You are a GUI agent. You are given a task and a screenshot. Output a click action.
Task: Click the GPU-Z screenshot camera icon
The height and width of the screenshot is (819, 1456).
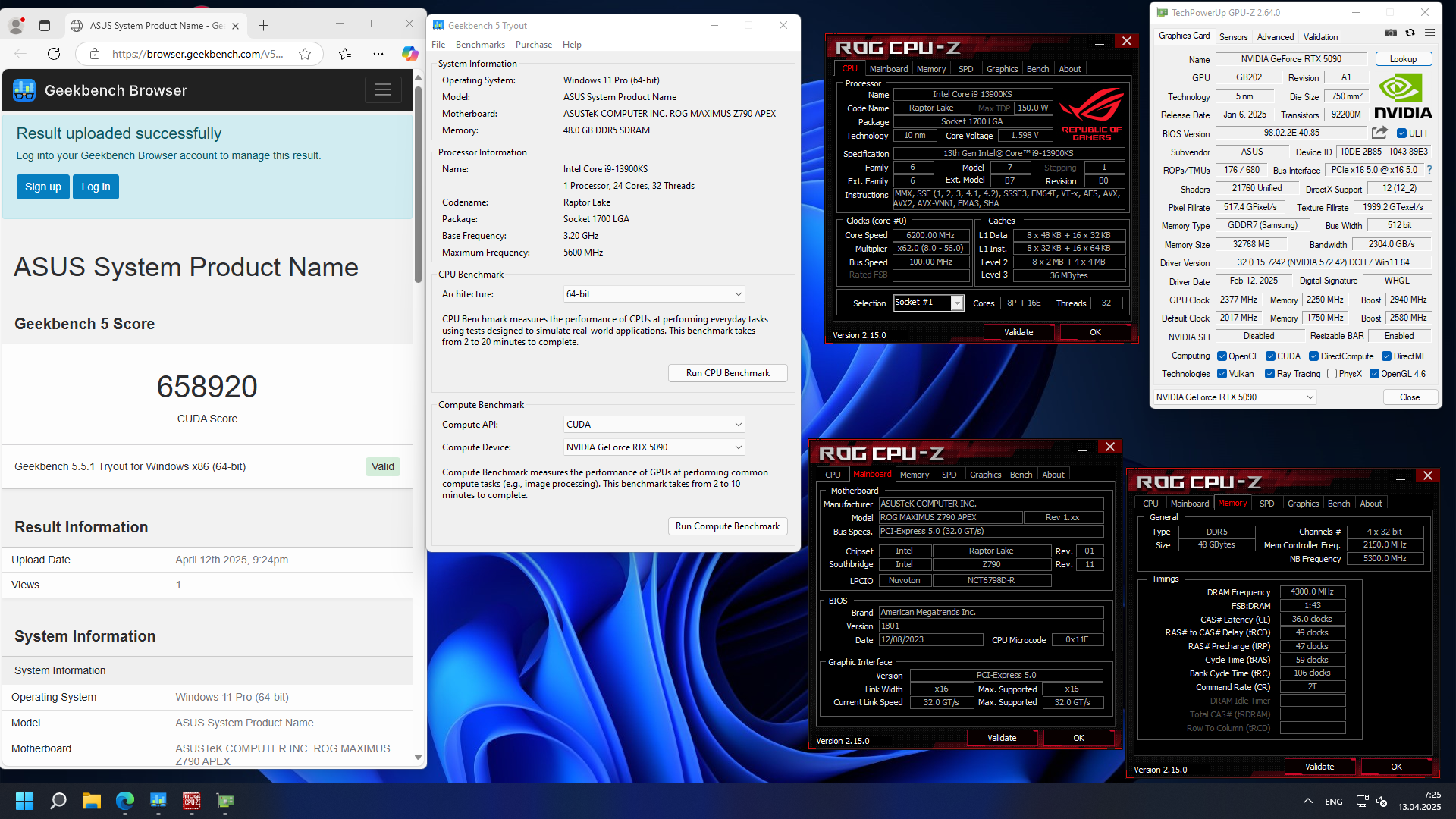[1390, 33]
